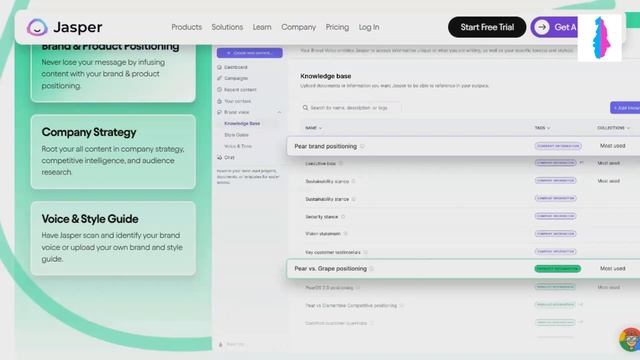Open the Products menu

click(187, 27)
